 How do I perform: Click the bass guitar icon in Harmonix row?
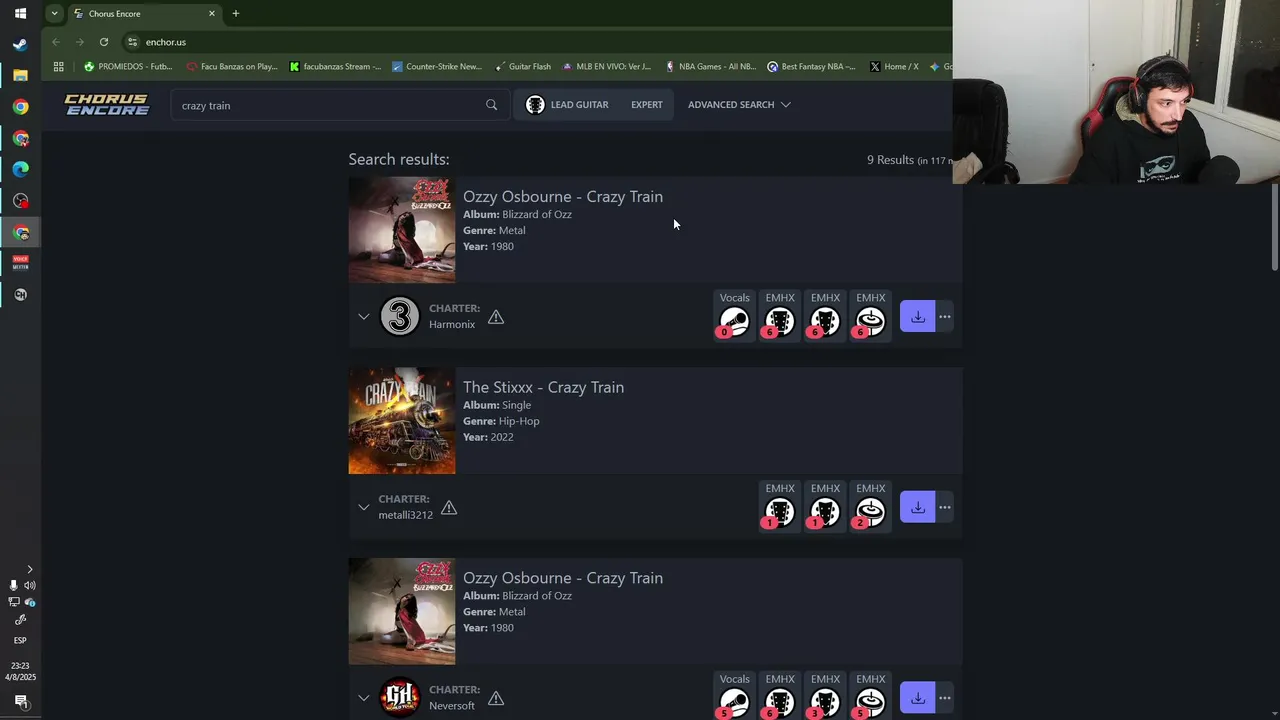coord(825,322)
